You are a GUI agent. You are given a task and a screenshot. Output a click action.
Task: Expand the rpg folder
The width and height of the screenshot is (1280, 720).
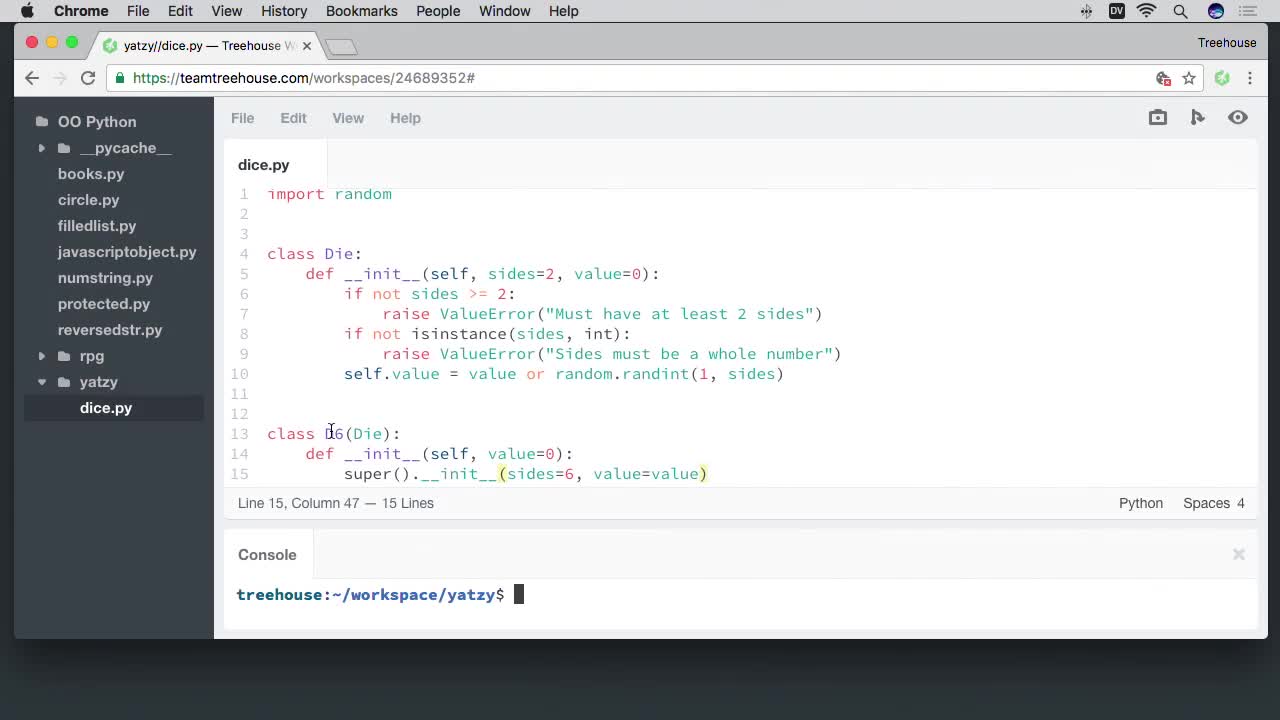point(41,356)
